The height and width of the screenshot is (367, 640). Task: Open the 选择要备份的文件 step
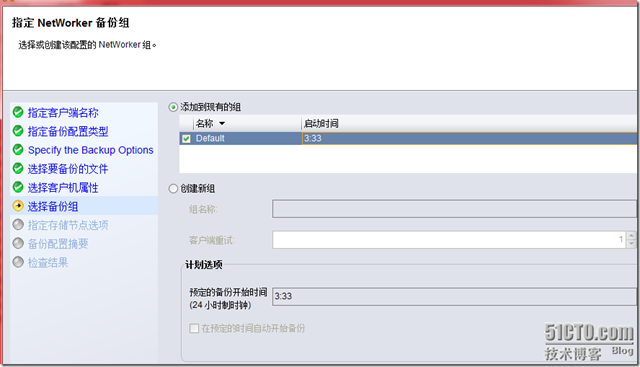68,169
